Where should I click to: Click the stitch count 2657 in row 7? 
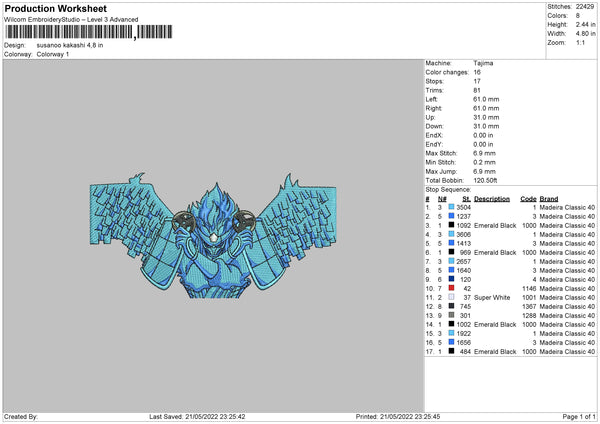click(463, 261)
